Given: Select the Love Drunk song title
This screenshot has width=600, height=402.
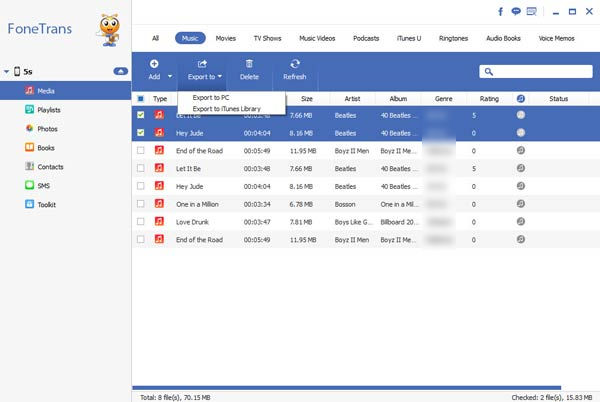Looking at the screenshot, I should click(x=192, y=222).
